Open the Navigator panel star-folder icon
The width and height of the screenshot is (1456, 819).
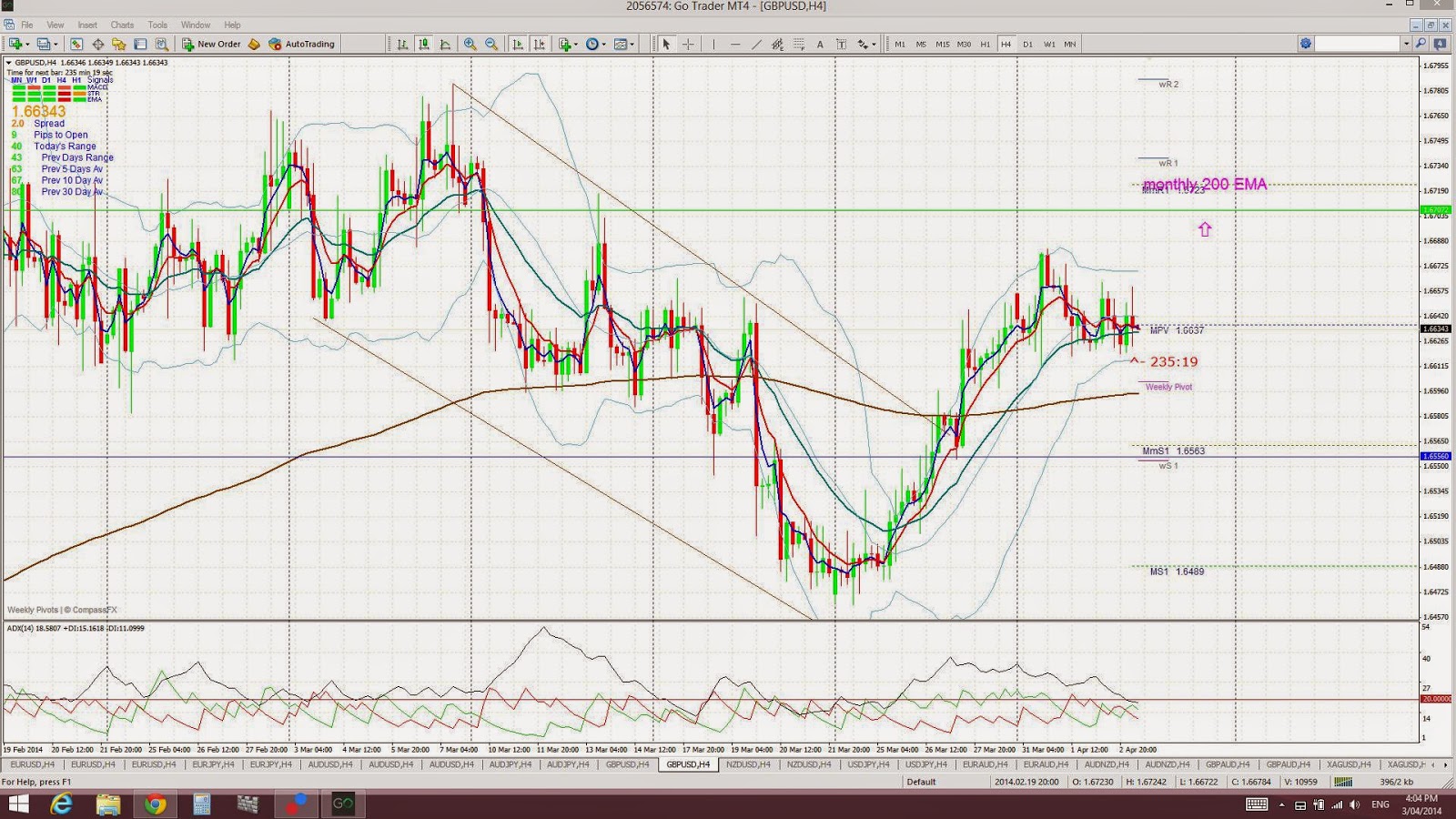pyautogui.click(x=118, y=44)
